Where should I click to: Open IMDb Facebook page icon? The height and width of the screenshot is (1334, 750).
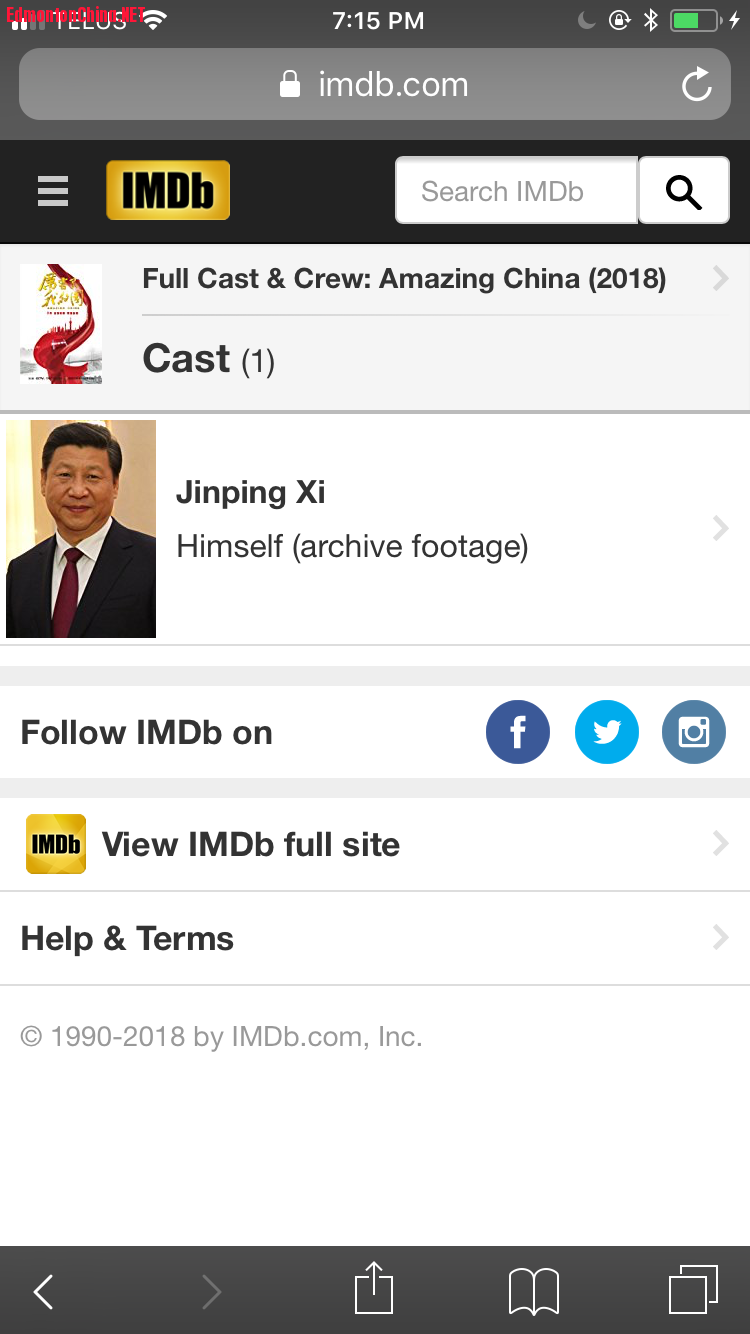click(518, 732)
